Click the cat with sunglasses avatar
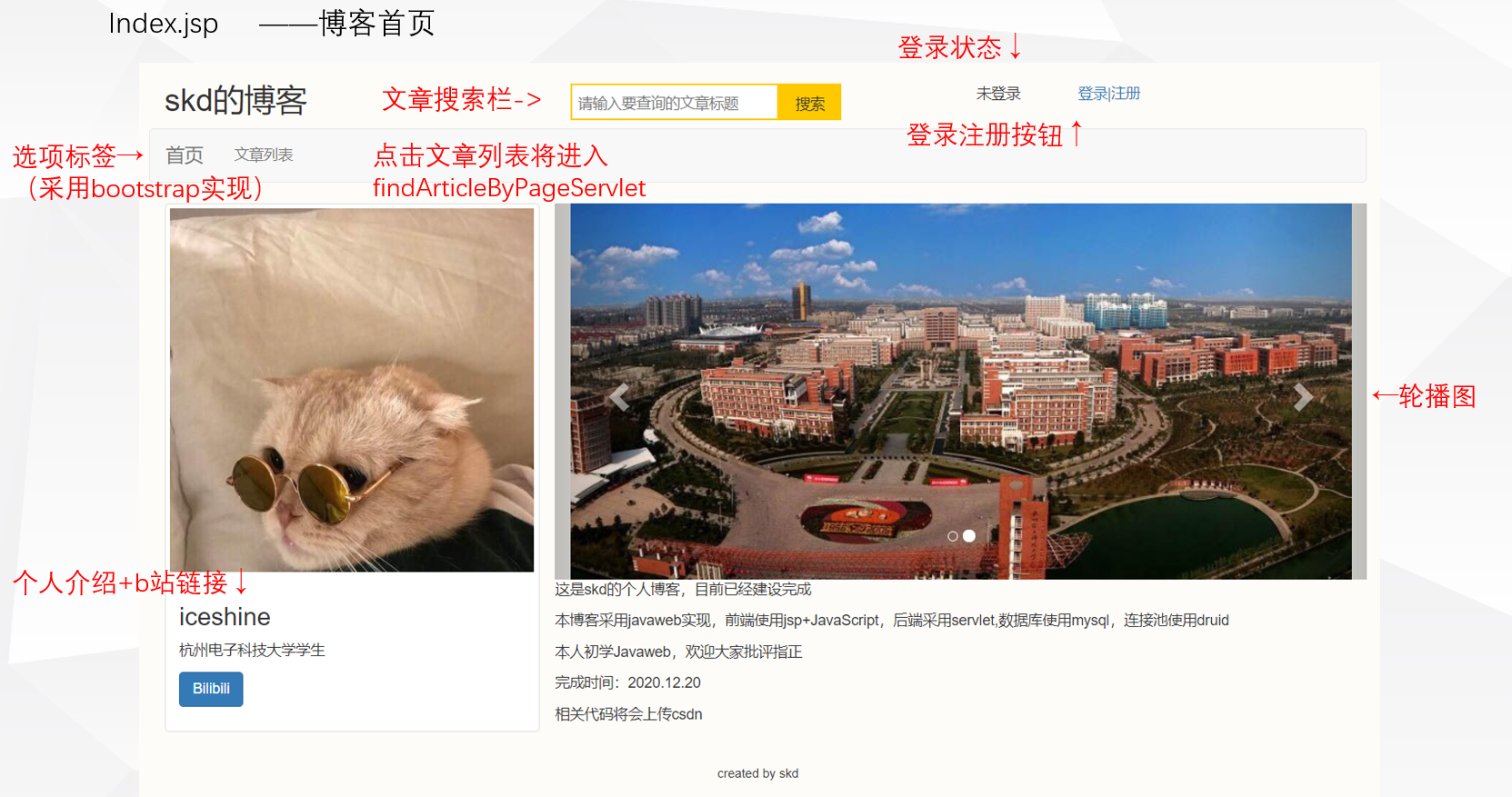1512x797 pixels. coord(352,390)
